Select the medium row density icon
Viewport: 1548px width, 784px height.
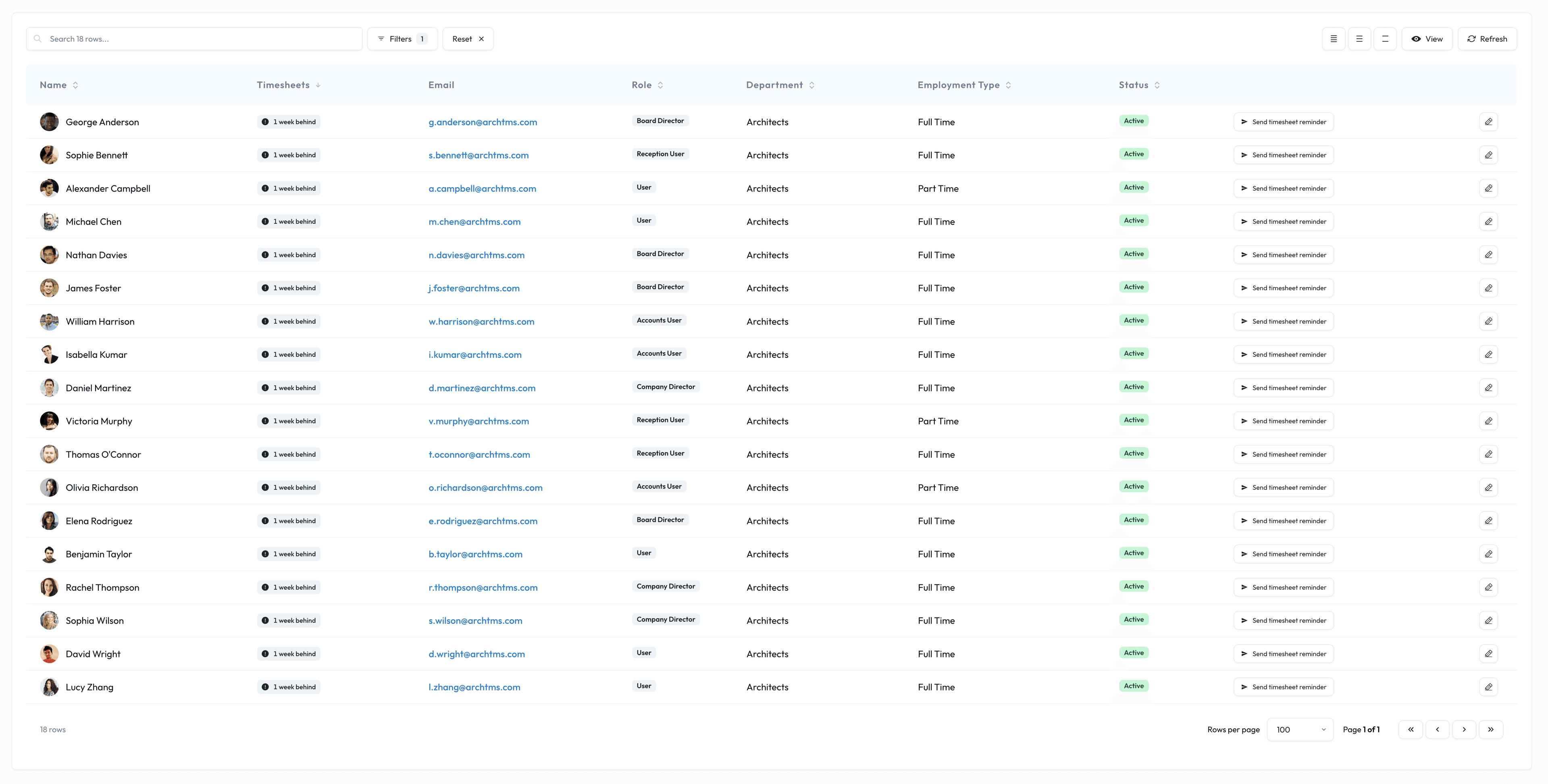(x=1359, y=39)
